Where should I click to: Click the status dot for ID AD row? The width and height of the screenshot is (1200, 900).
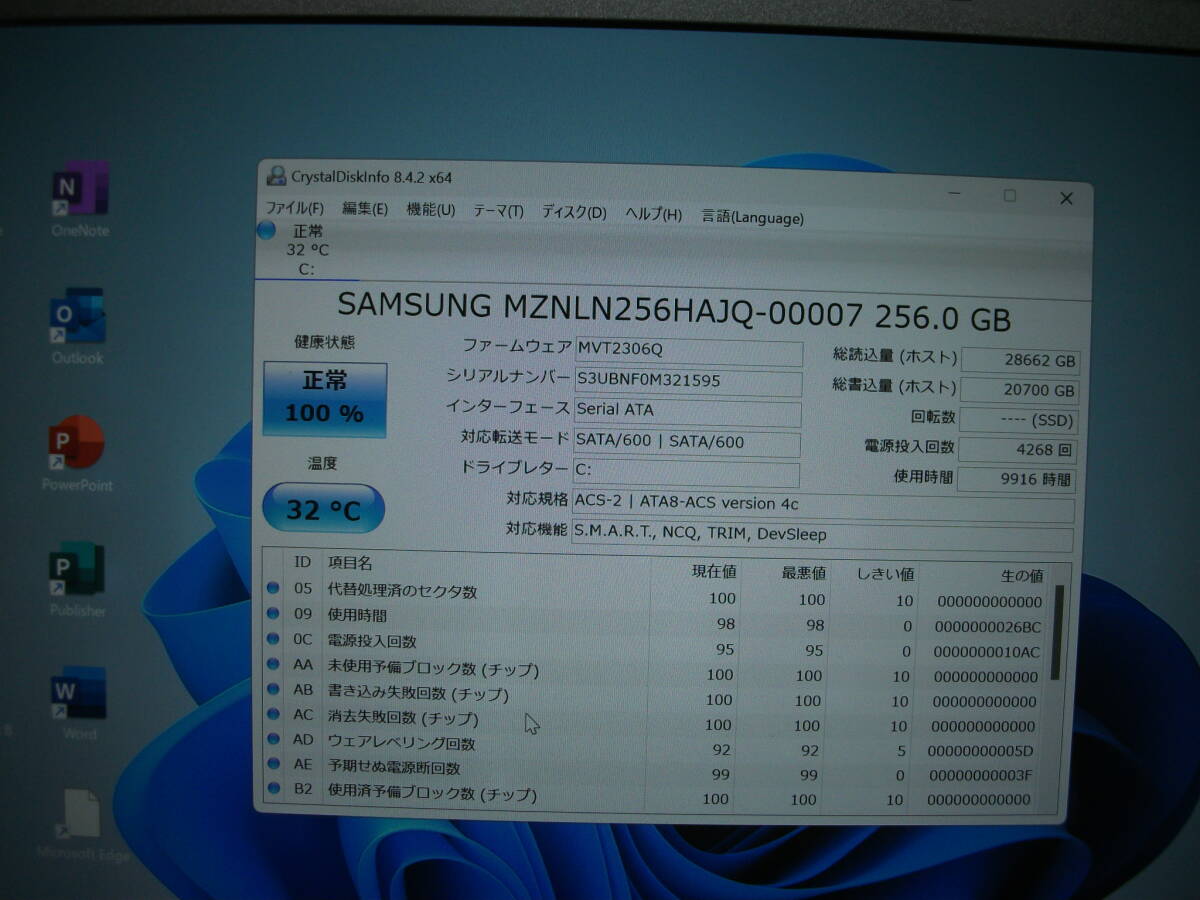pos(272,739)
